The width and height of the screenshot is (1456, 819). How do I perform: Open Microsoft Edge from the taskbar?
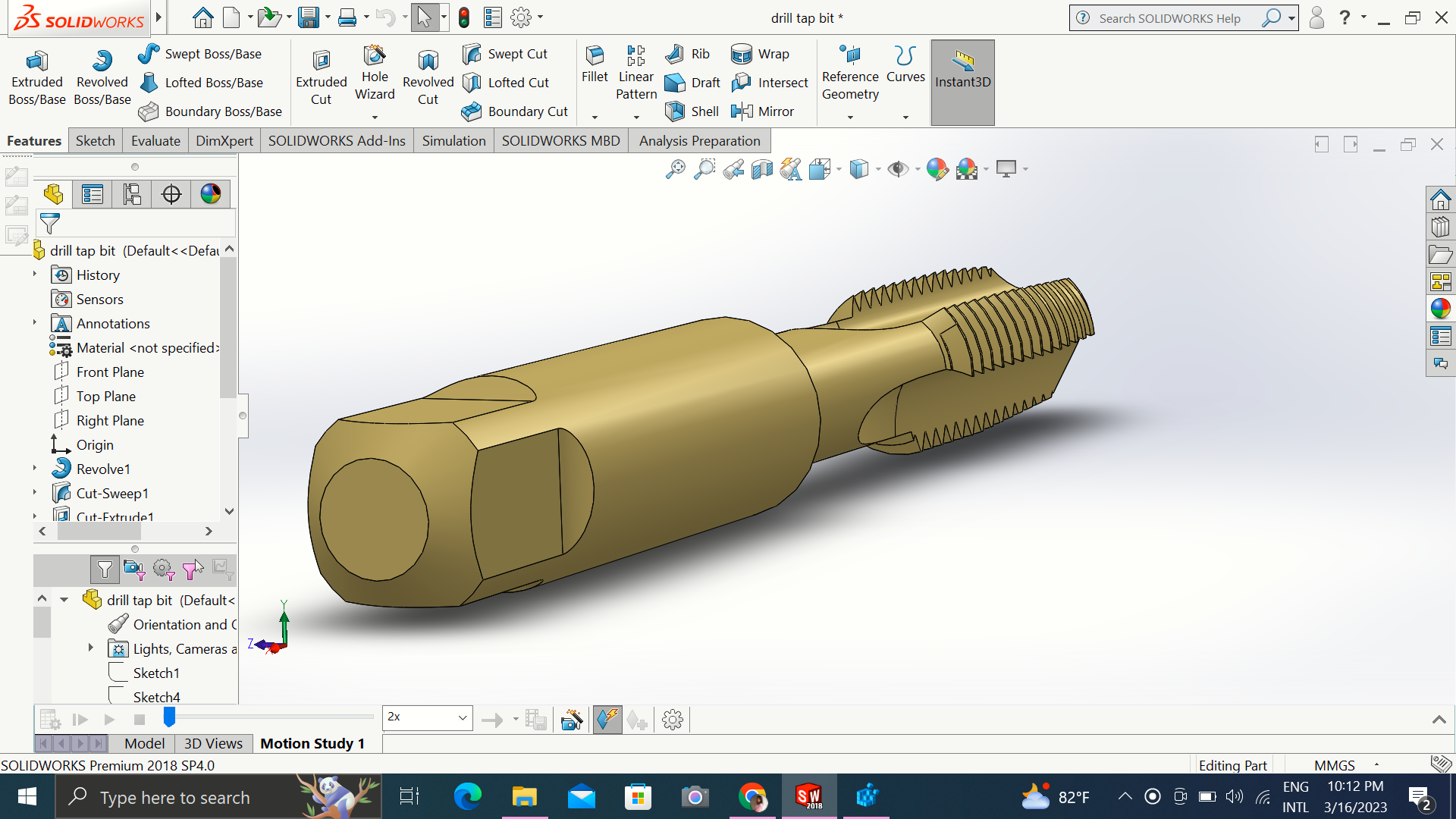coord(467,796)
